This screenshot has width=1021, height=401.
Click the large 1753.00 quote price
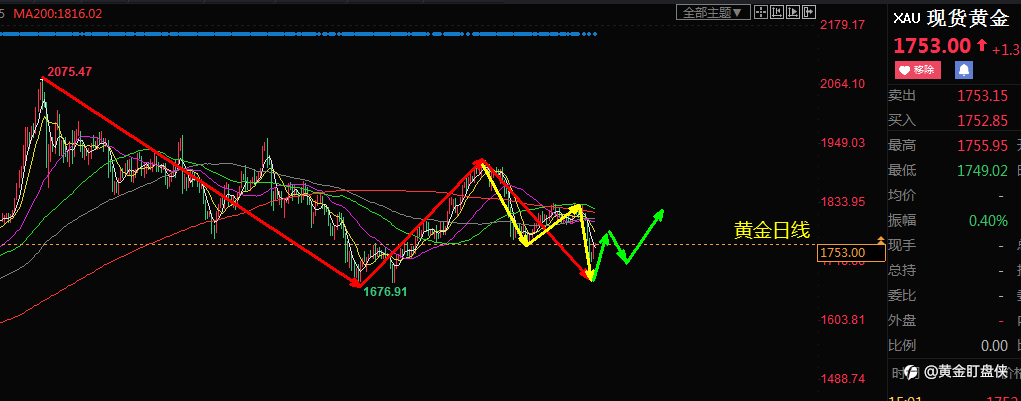coord(932,46)
